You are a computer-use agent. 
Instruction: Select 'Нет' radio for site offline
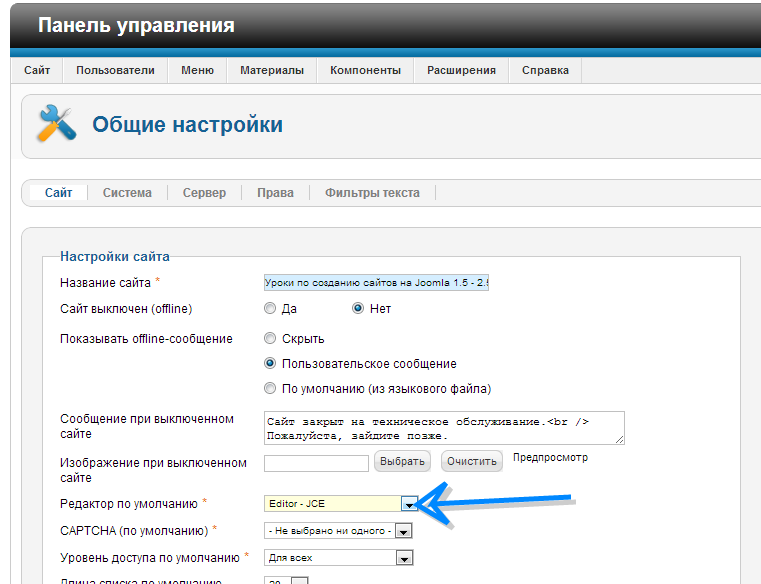pos(358,309)
